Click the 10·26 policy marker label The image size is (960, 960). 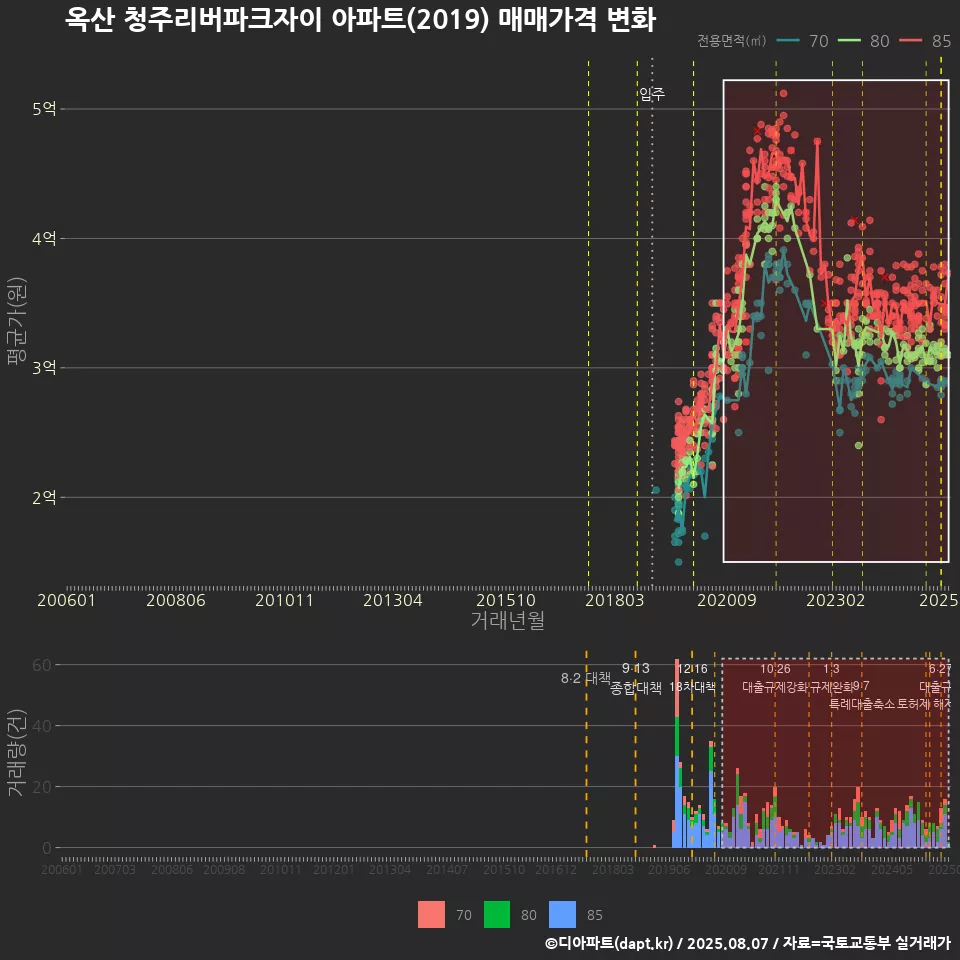[x=775, y=669]
